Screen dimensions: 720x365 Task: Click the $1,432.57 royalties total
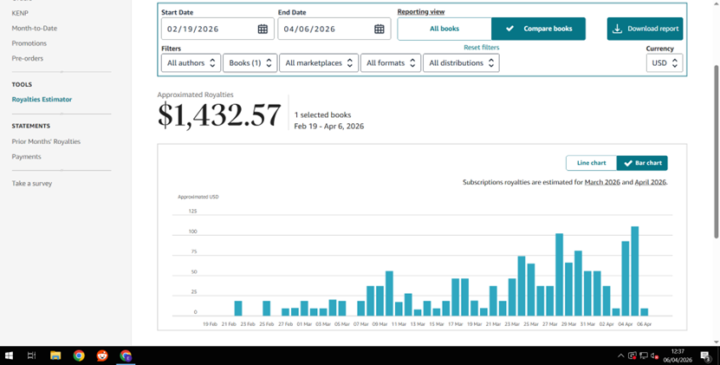click(x=219, y=115)
